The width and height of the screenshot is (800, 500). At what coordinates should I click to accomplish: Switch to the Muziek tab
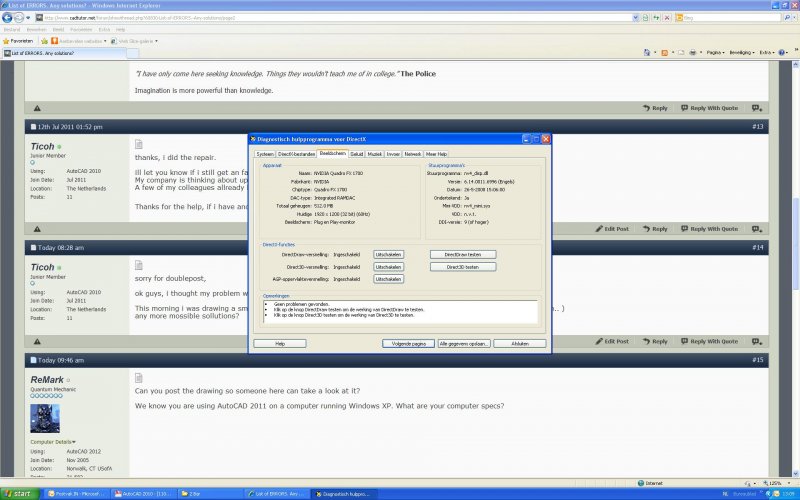point(374,154)
